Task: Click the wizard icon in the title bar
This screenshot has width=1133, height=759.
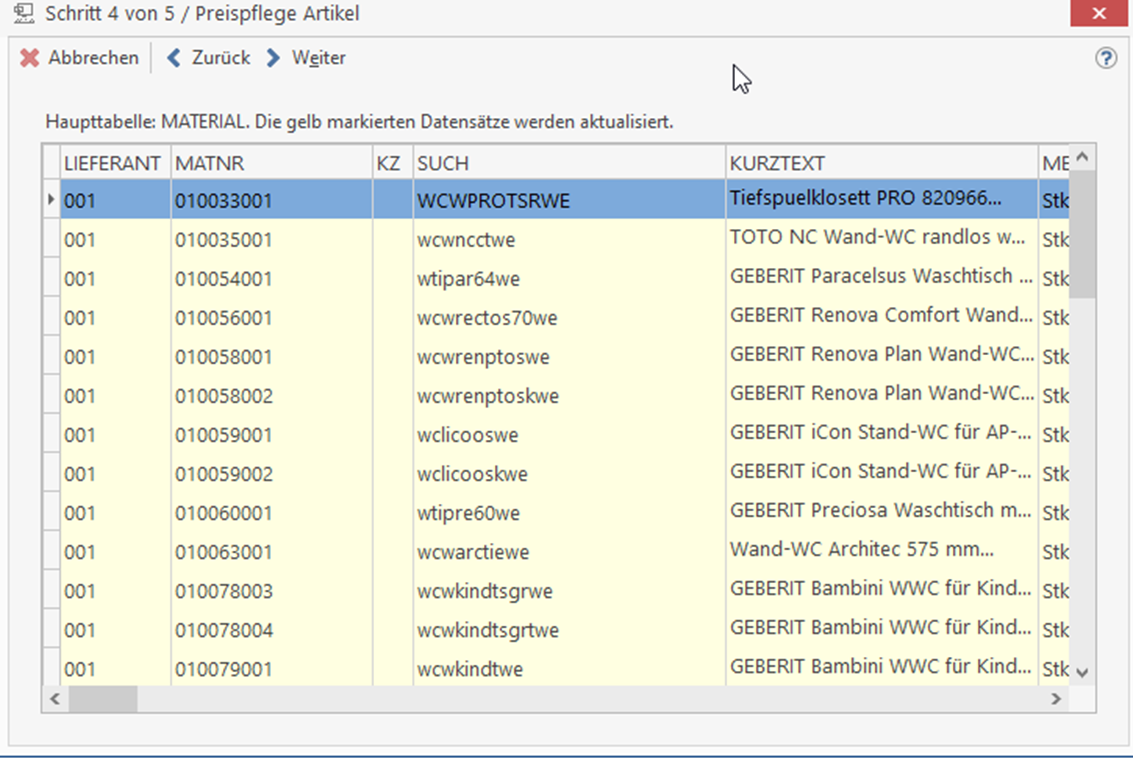Action: [x=21, y=14]
